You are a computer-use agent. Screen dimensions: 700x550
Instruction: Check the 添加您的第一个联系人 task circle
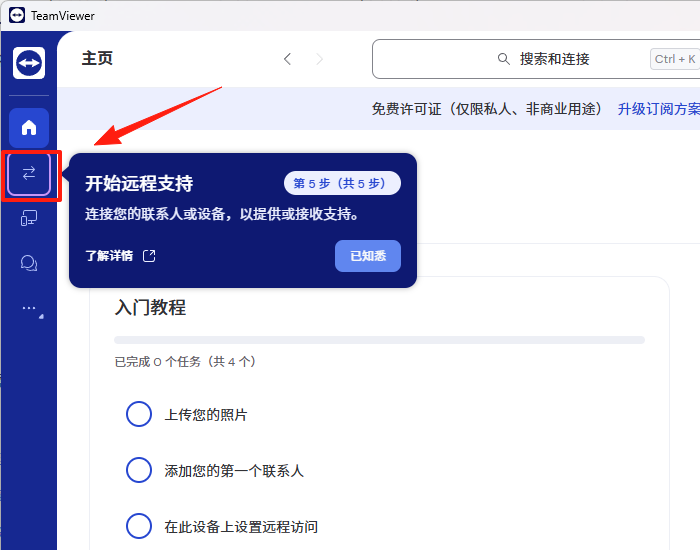[139, 470]
